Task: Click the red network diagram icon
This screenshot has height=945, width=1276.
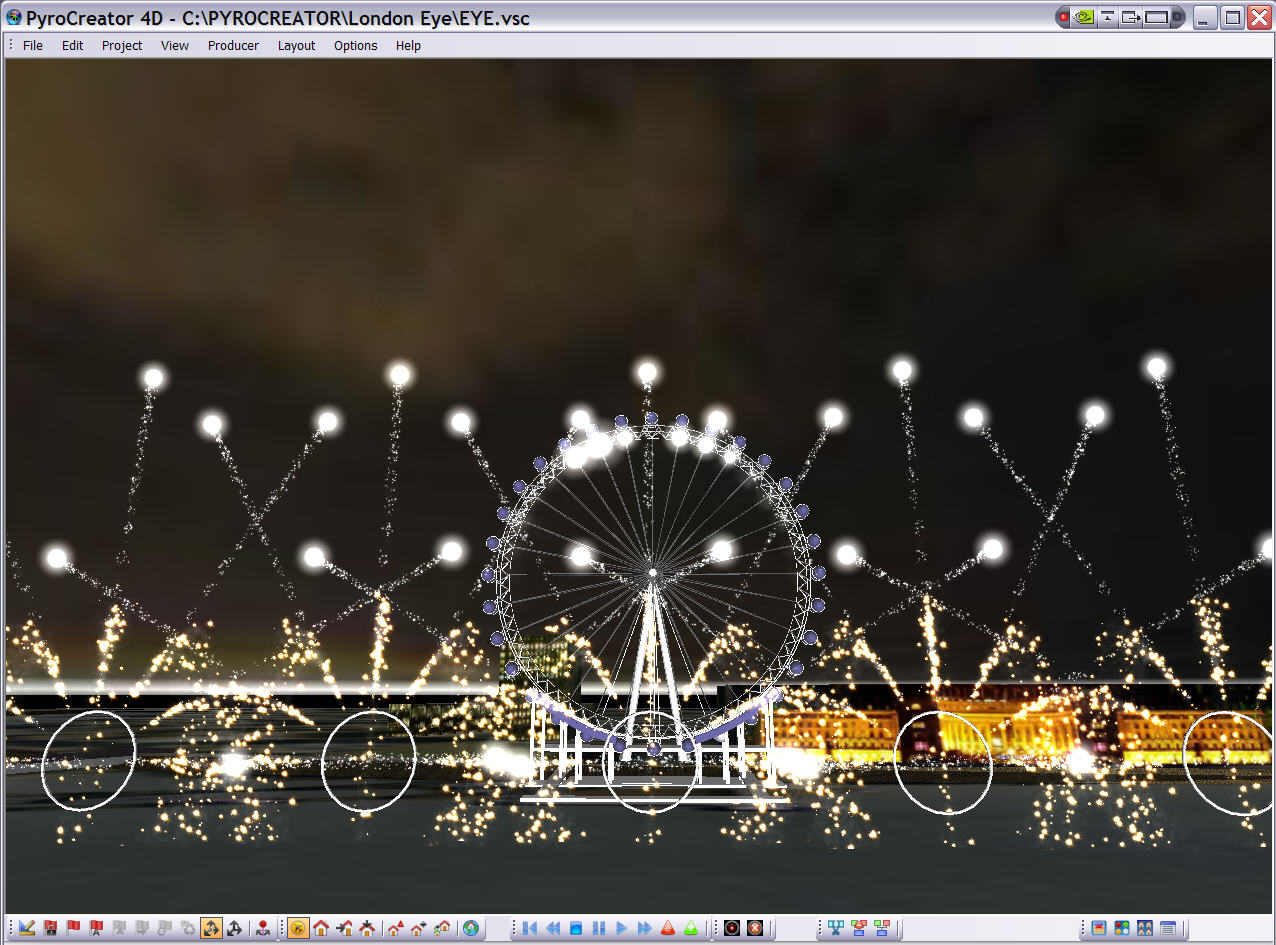Action: 859,928
